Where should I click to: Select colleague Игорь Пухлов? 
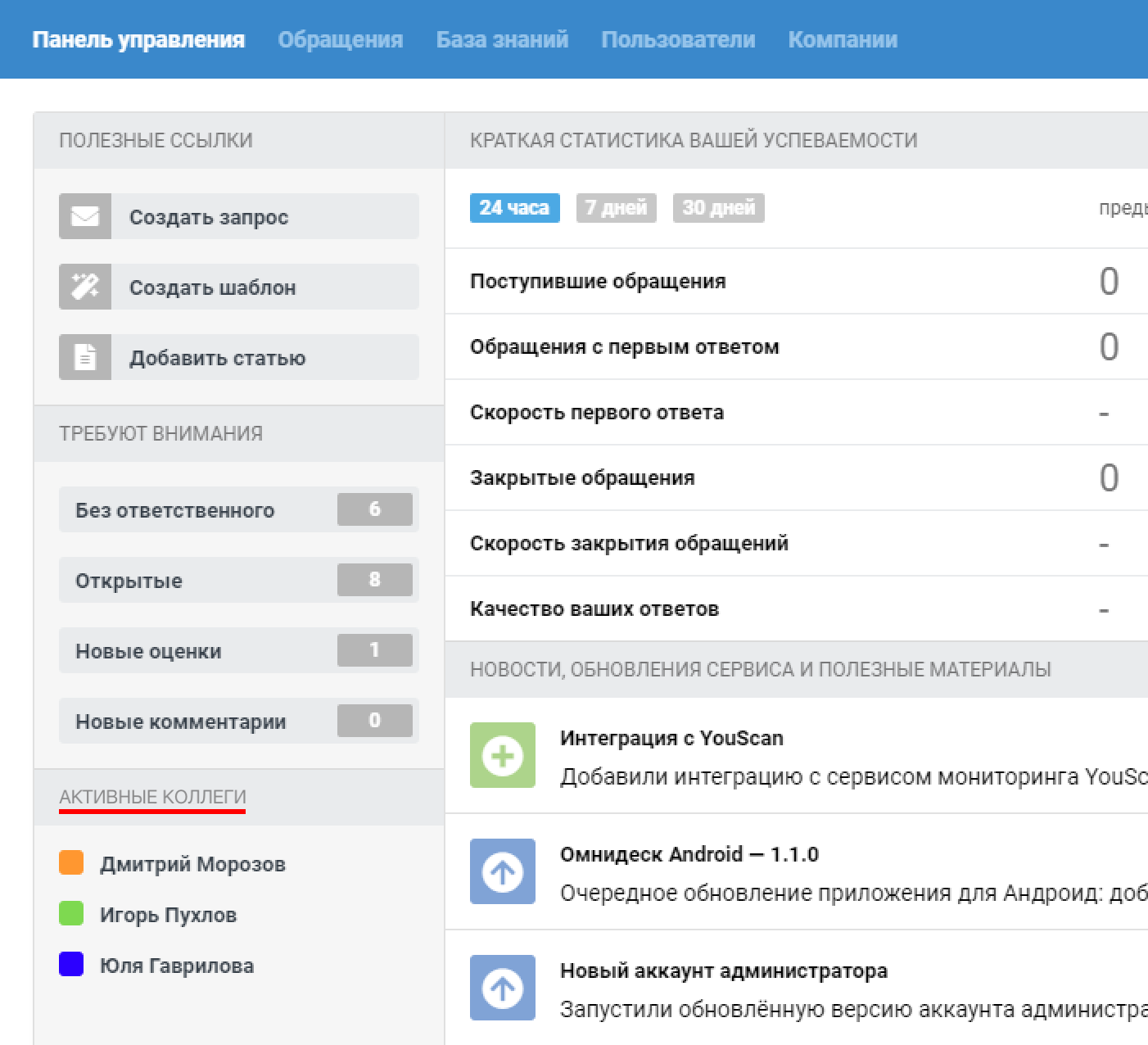click(x=168, y=915)
